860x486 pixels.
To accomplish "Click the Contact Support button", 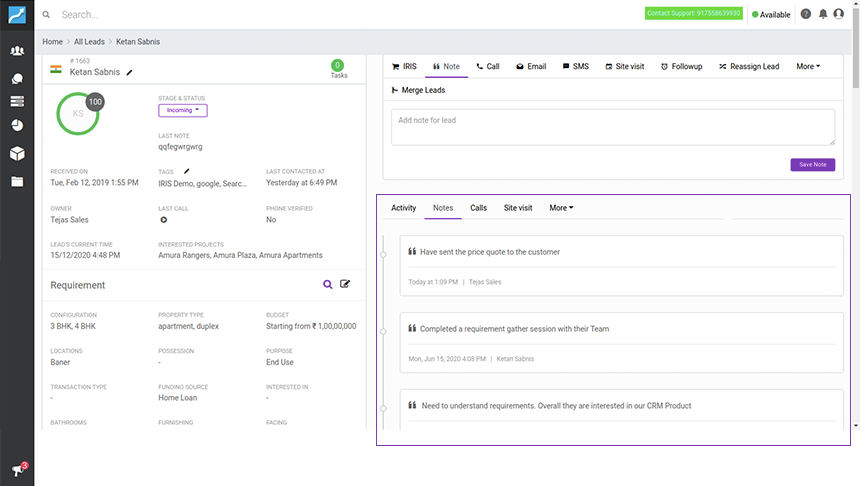I will coord(693,13).
